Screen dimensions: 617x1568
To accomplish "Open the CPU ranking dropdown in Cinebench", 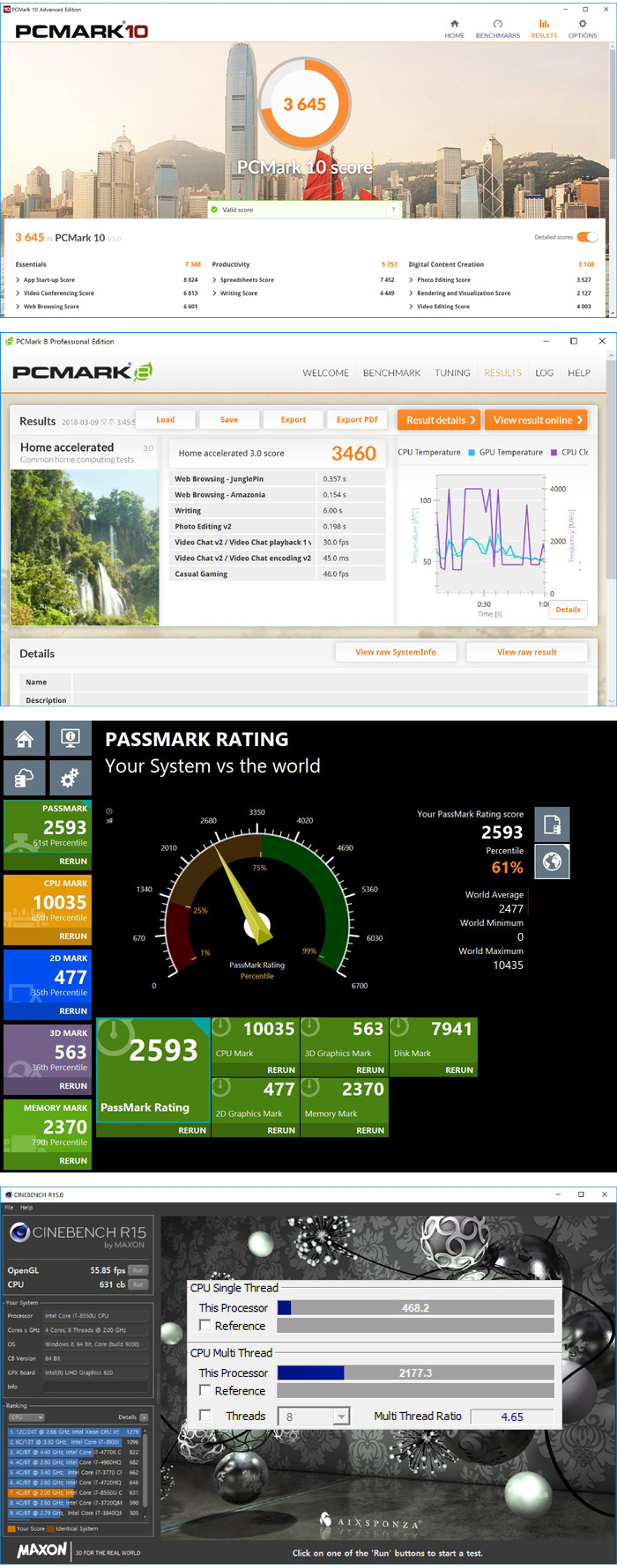I will [x=26, y=1417].
